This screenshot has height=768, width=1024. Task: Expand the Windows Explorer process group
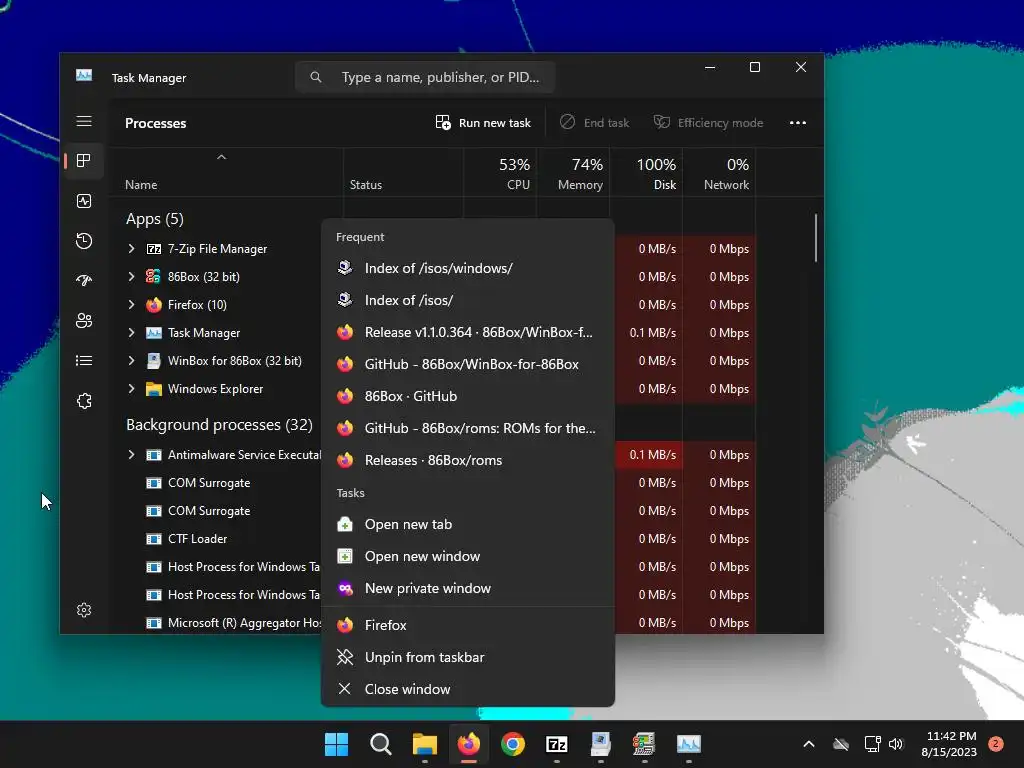(x=131, y=389)
